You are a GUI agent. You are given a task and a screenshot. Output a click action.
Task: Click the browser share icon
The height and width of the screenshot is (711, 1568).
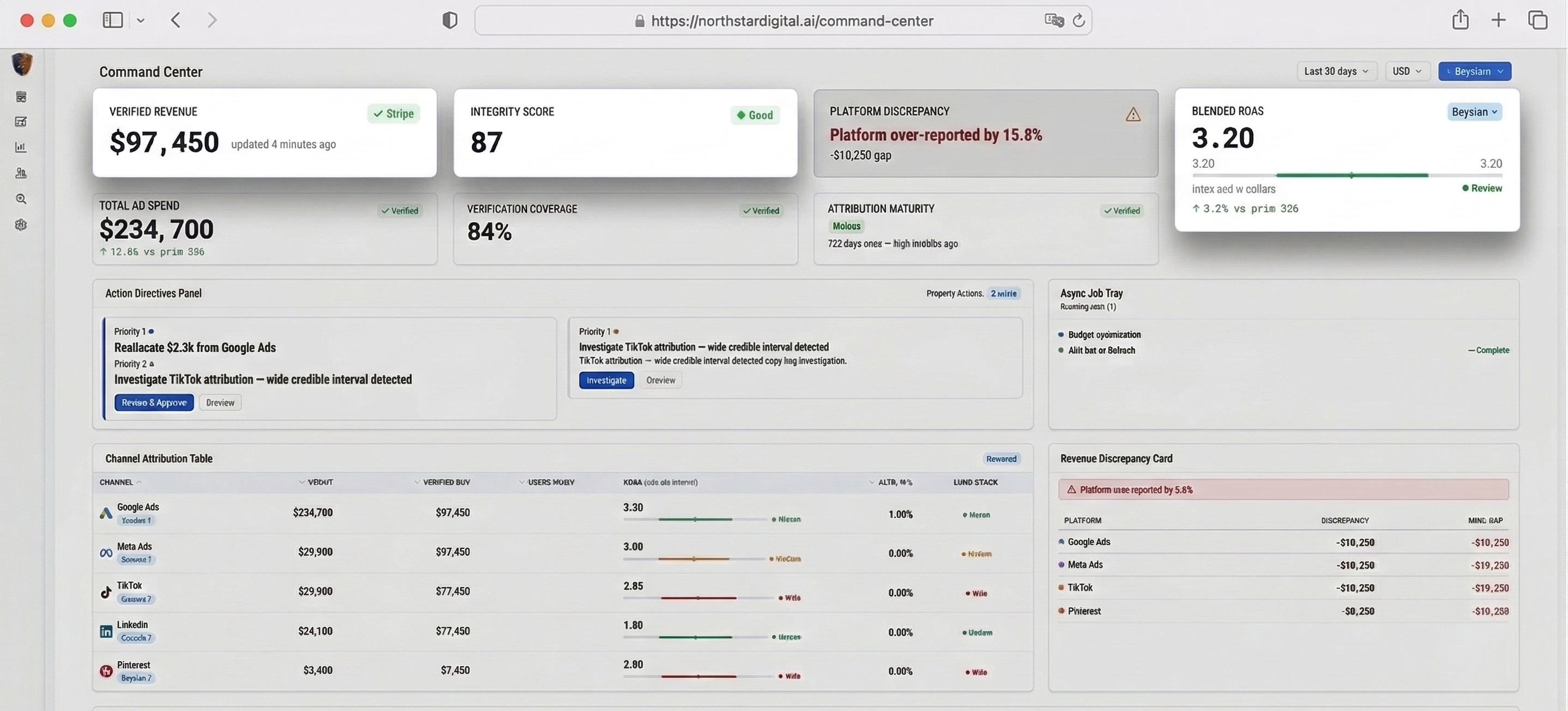pyautogui.click(x=1460, y=20)
